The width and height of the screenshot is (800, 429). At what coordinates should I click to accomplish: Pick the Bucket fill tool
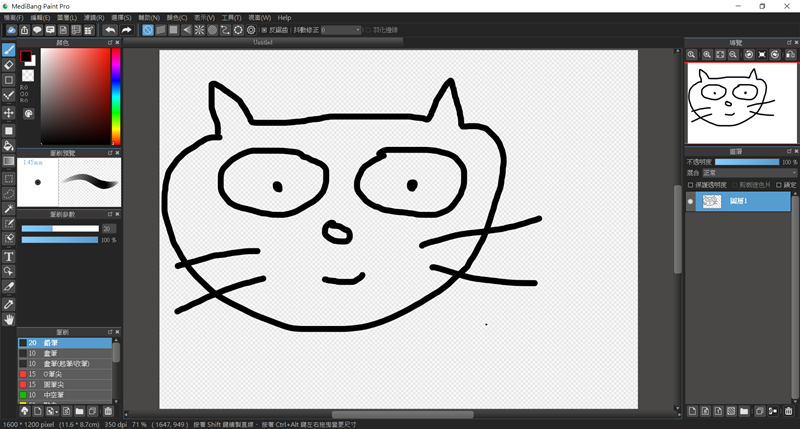[9, 145]
